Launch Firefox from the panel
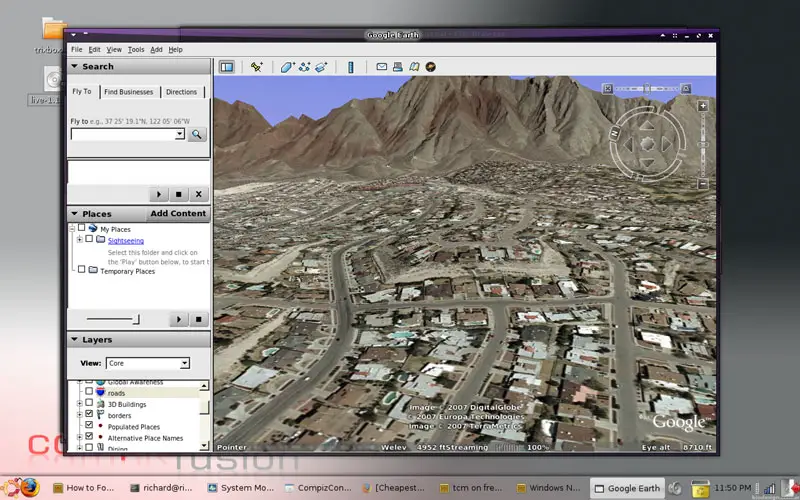800x500 pixels. (x=30, y=487)
